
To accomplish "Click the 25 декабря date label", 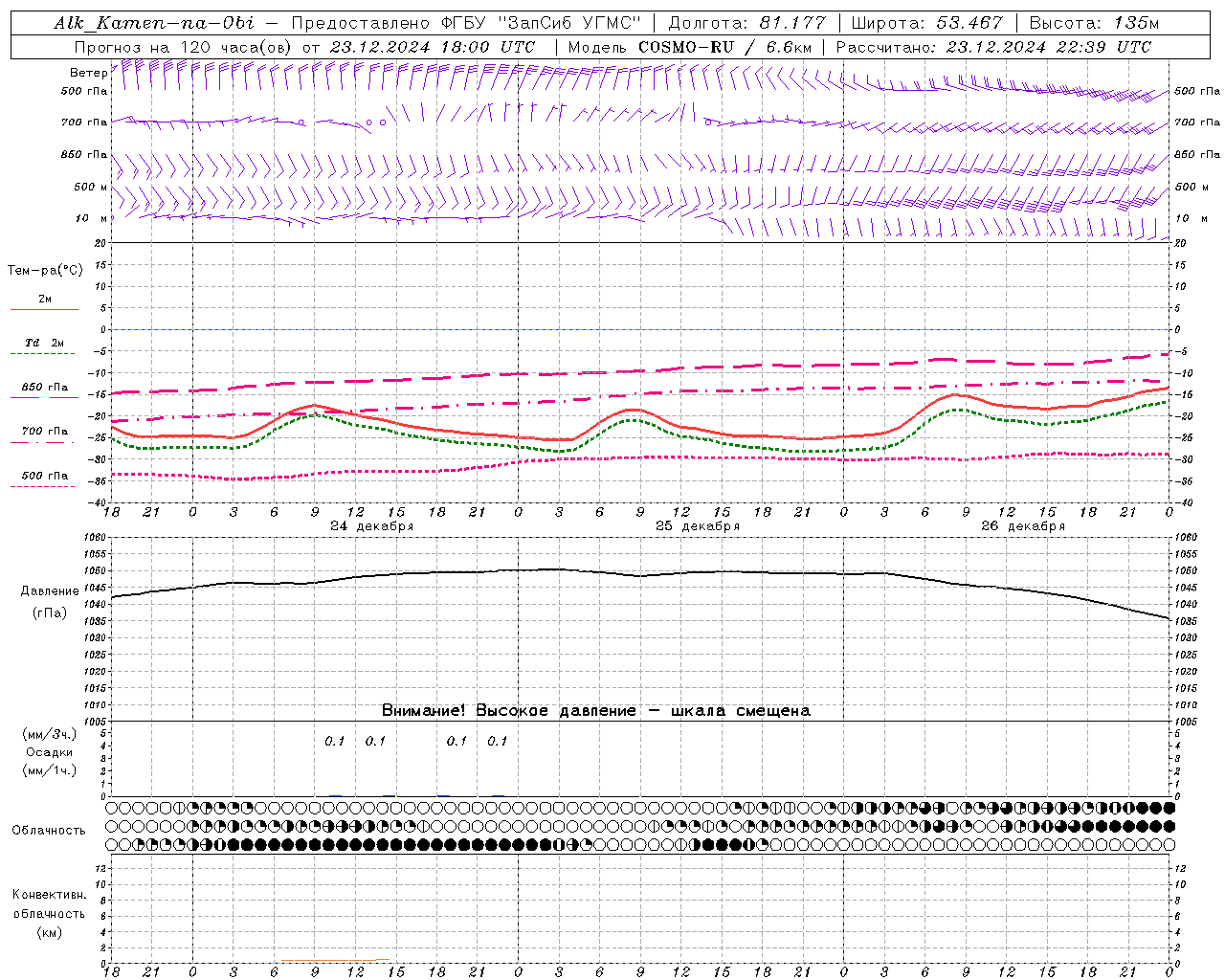I will pyautogui.click(x=698, y=526).
